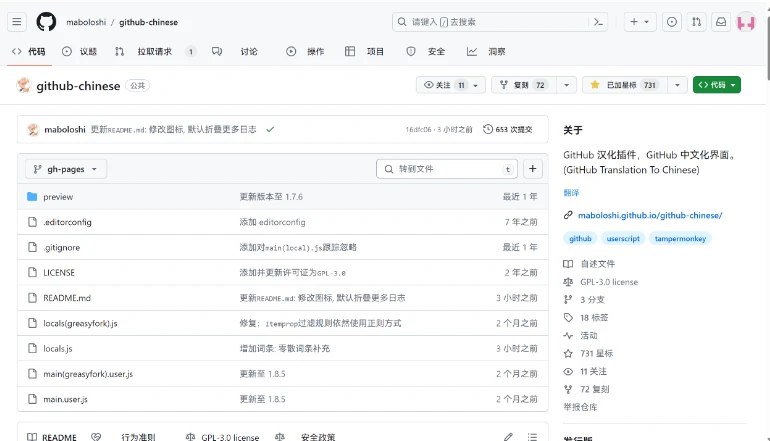Image resolution: width=770 pixels, height=441 pixels.
Task: Click the add file plus button
Action: click(x=533, y=168)
